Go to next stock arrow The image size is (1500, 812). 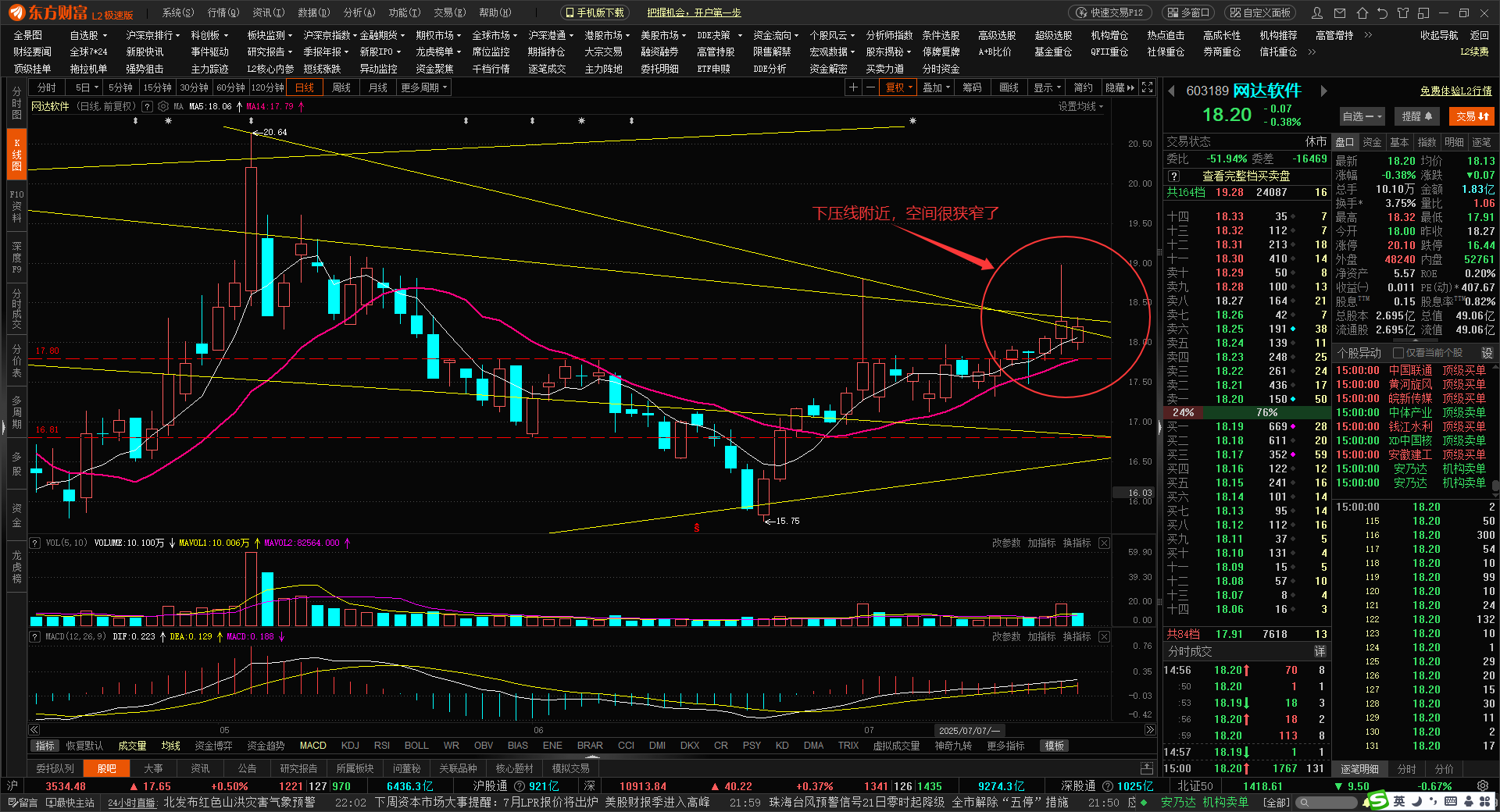click(1323, 91)
